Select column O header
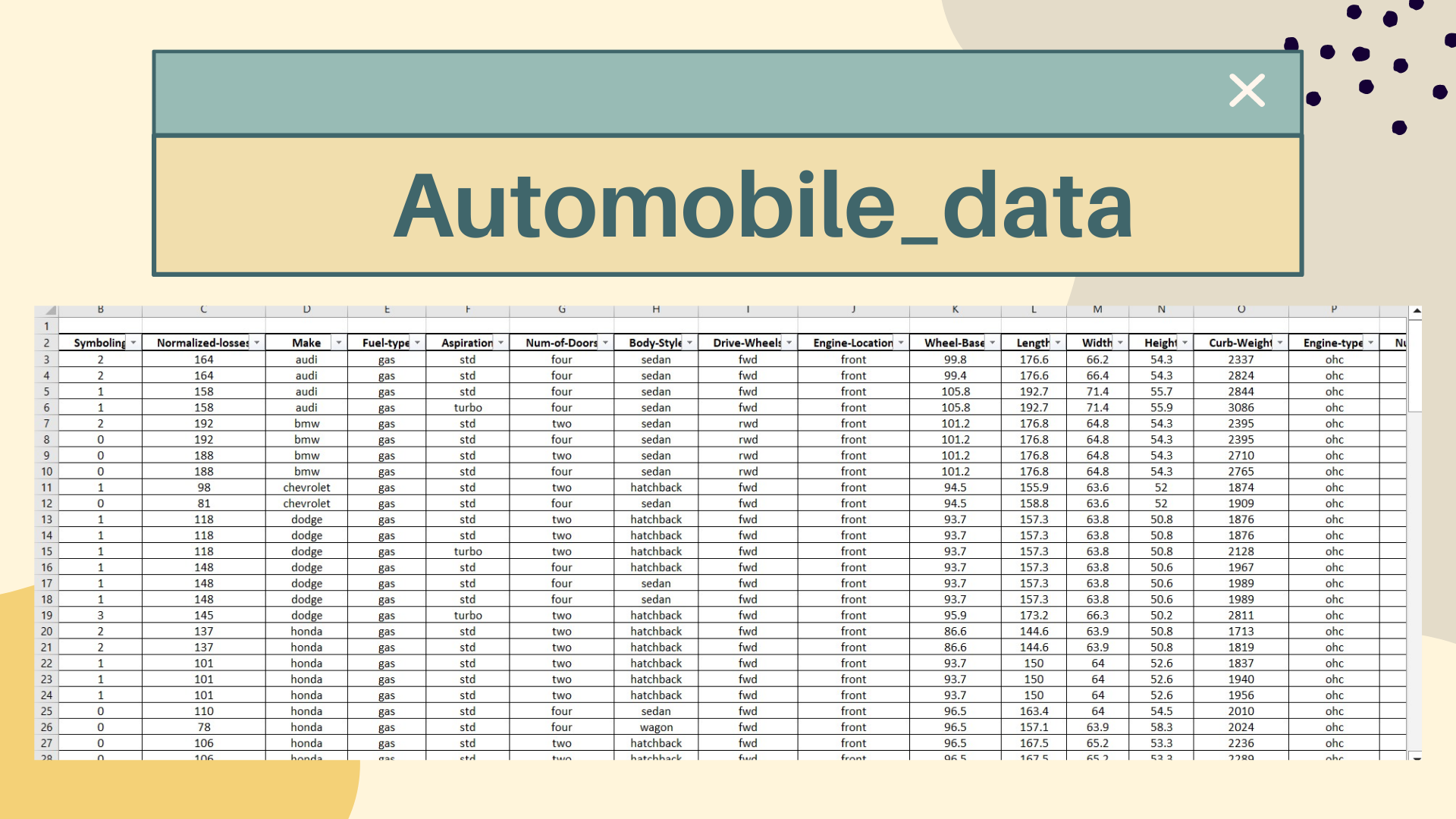The height and width of the screenshot is (819, 1456). pyautogui.click(x=1241, y=310)
